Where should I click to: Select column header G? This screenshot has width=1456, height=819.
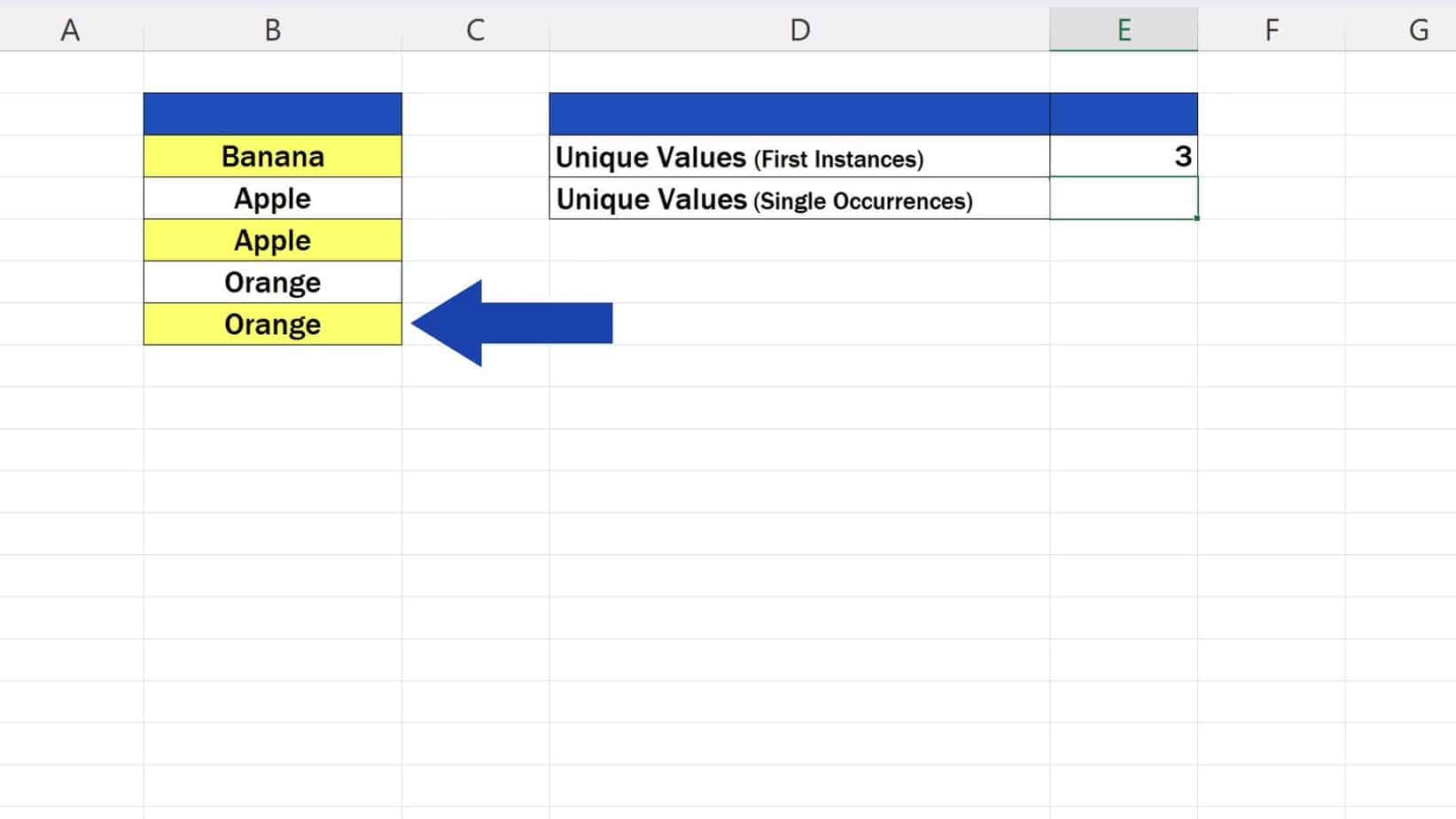[x=1416, y=28]
